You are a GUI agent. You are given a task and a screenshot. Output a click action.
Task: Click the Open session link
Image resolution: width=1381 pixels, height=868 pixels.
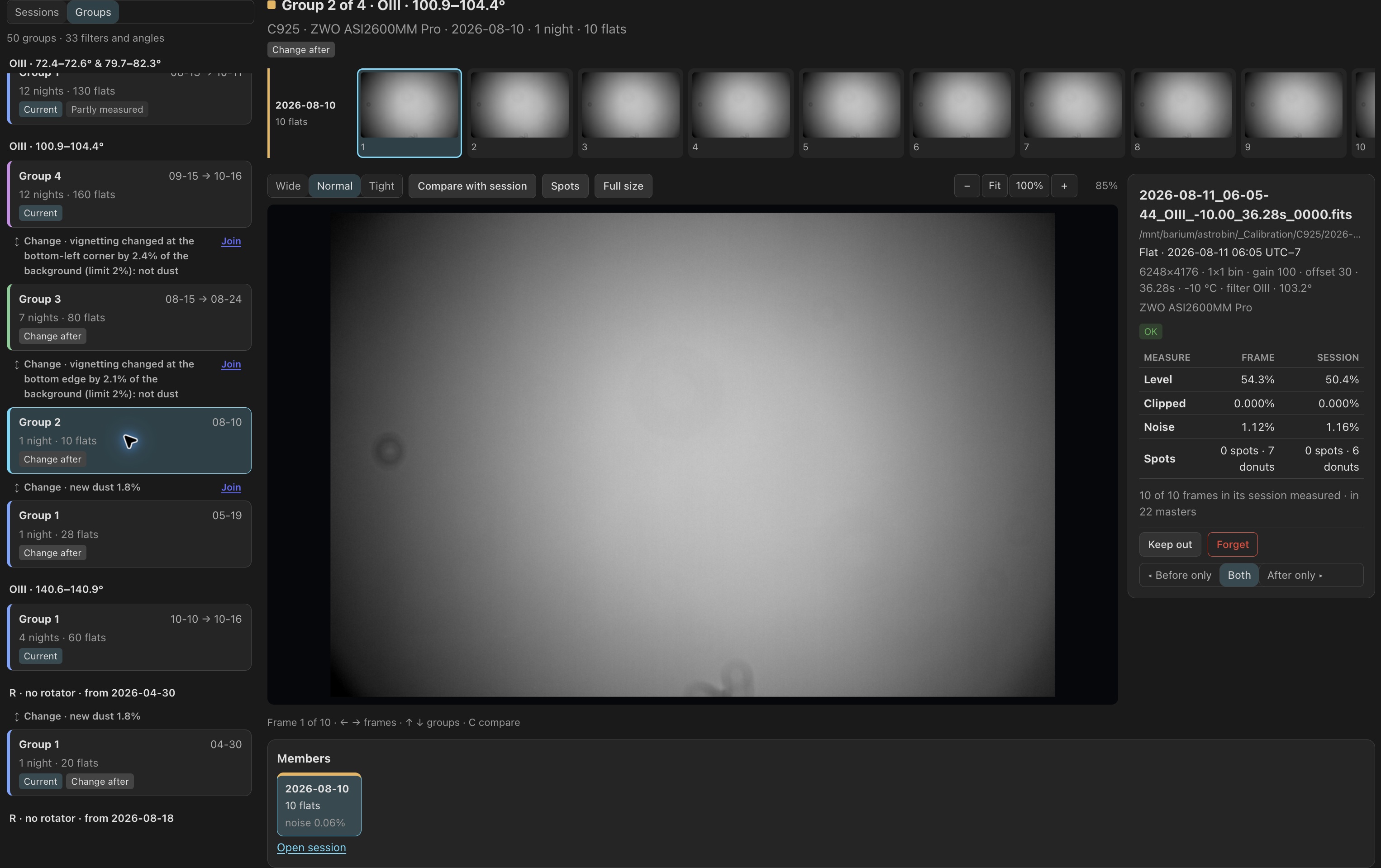point(311,847)
